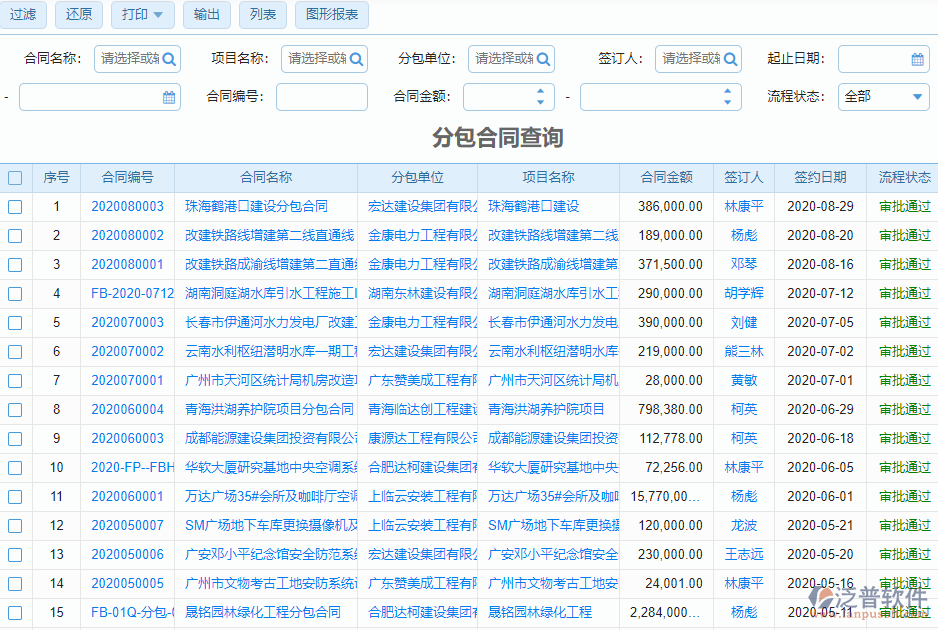Check the row for 青海洪湖养护院项目分包合同
This screenshot has width=938, height=630.
15,409
